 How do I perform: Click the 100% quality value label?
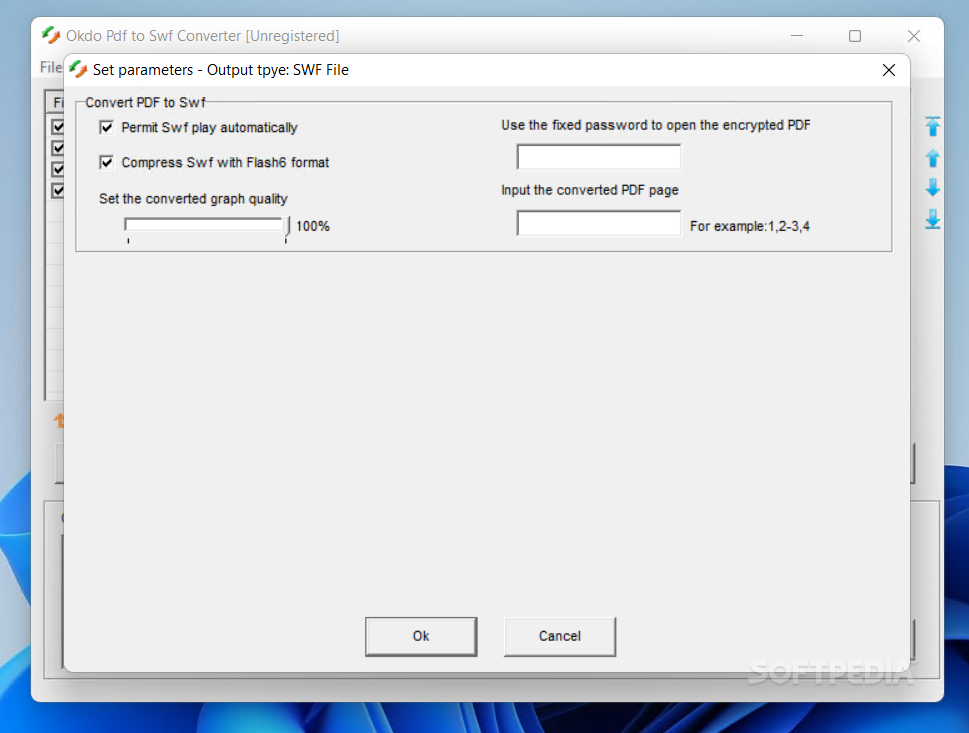pyautogui.click(x=313, y=226)
